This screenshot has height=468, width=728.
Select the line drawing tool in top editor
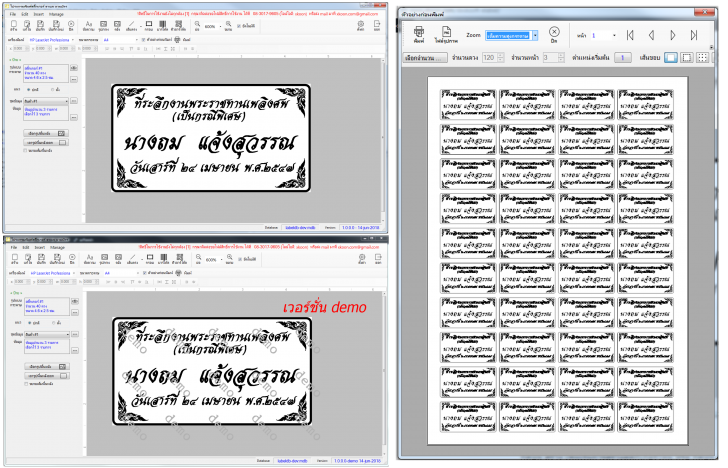coord(131,25)
